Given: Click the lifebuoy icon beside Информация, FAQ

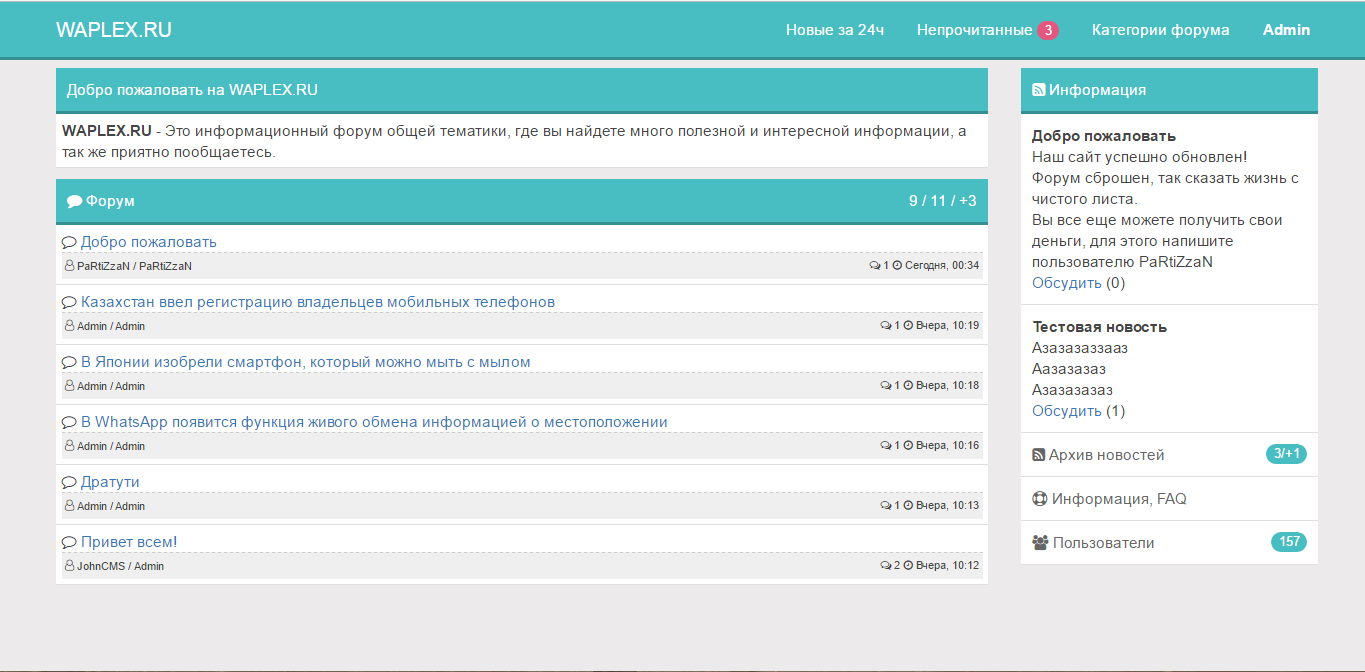Looking at the screenshot, I should pos(1039,499).
